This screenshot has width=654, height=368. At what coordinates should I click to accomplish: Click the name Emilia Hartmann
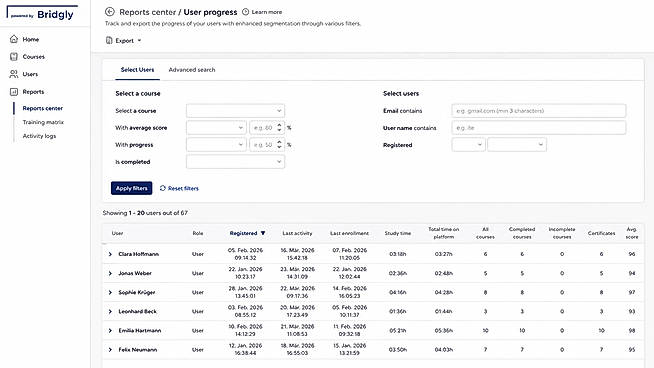(x=139, y=330)
